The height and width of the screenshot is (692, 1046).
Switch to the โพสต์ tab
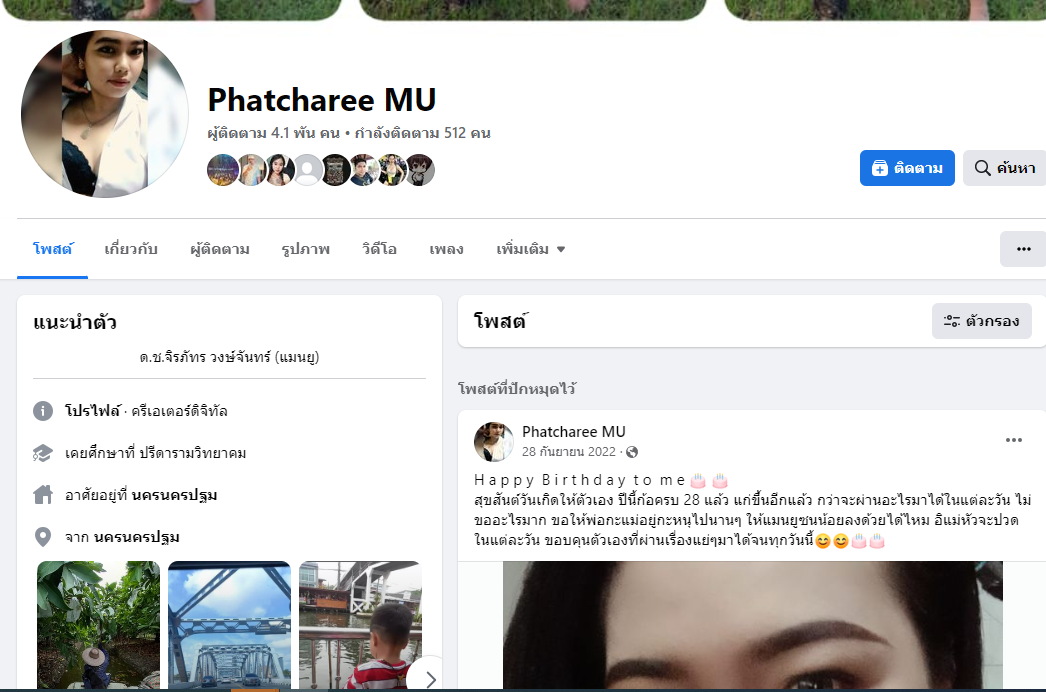(x=53, y=249)
